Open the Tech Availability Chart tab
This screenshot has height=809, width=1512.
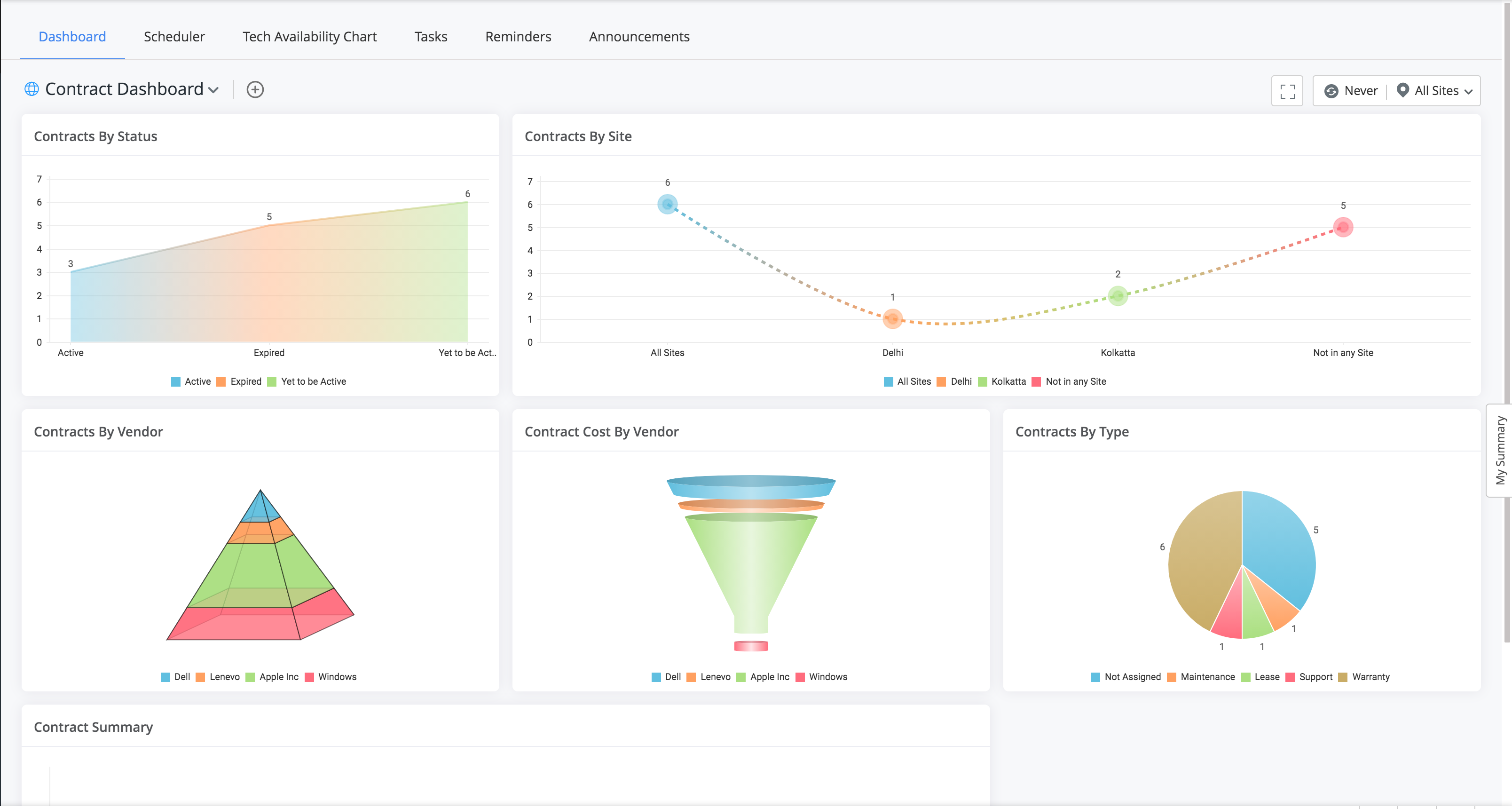[x=309, y=37]
